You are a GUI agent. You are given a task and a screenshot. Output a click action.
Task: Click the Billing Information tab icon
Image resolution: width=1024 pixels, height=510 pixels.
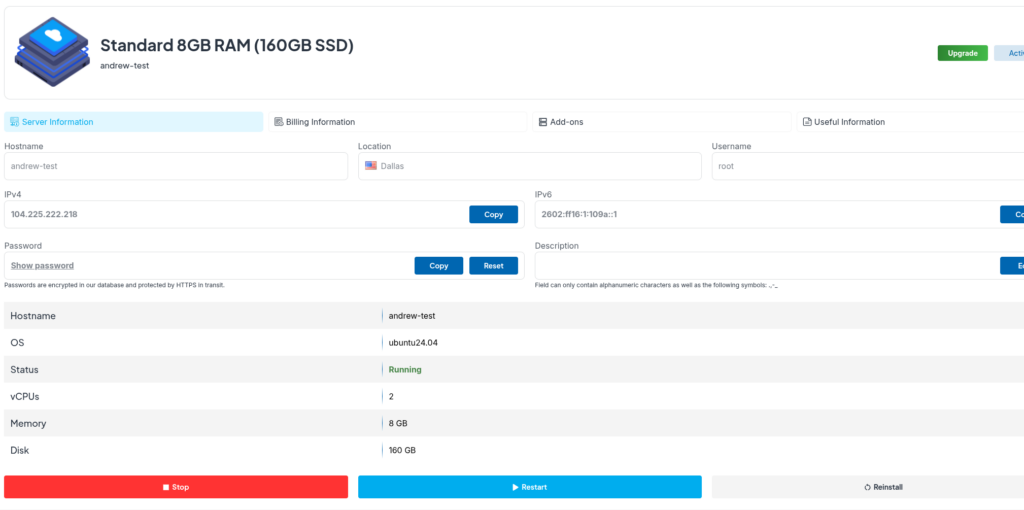tap(279, 122)
